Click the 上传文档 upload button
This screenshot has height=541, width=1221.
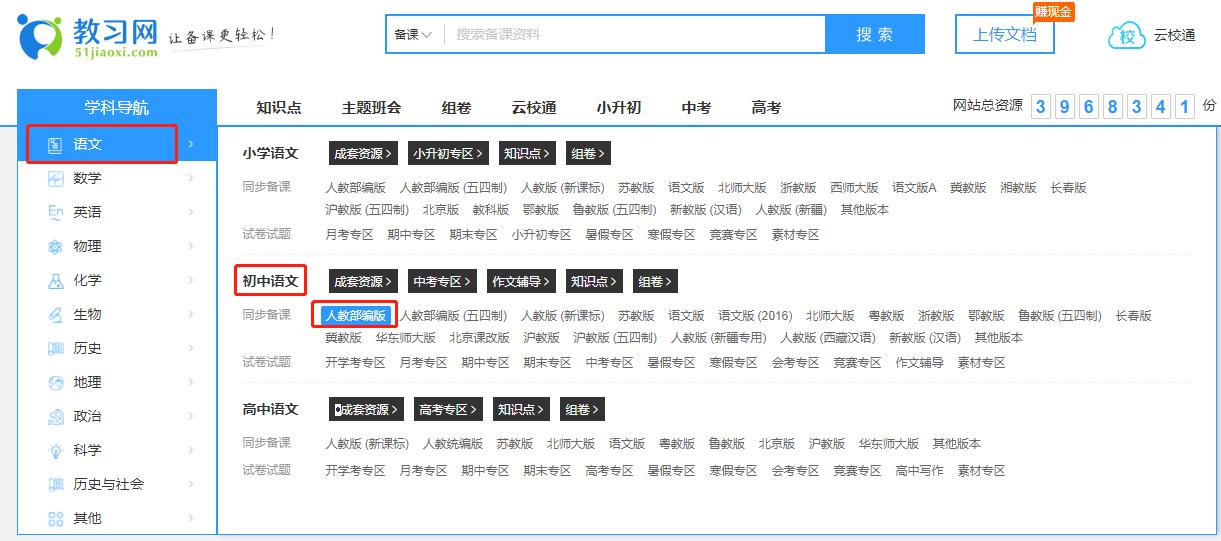click(x=1005, y=35)
